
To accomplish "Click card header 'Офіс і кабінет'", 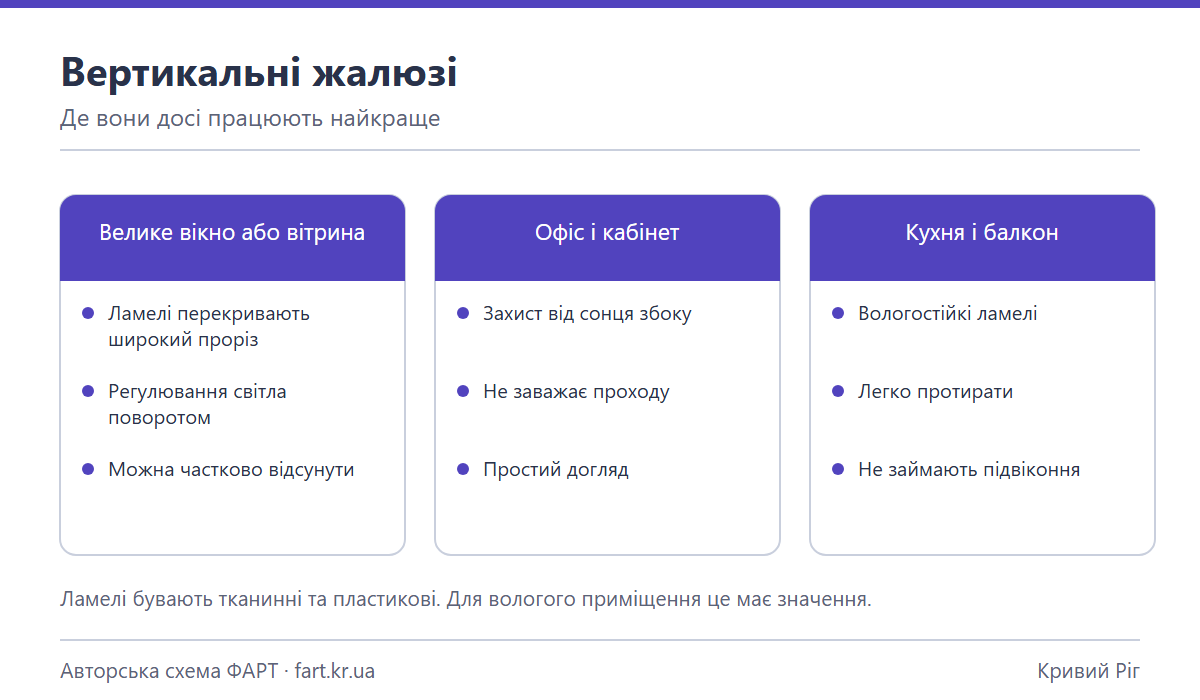I will coord(607,237).
